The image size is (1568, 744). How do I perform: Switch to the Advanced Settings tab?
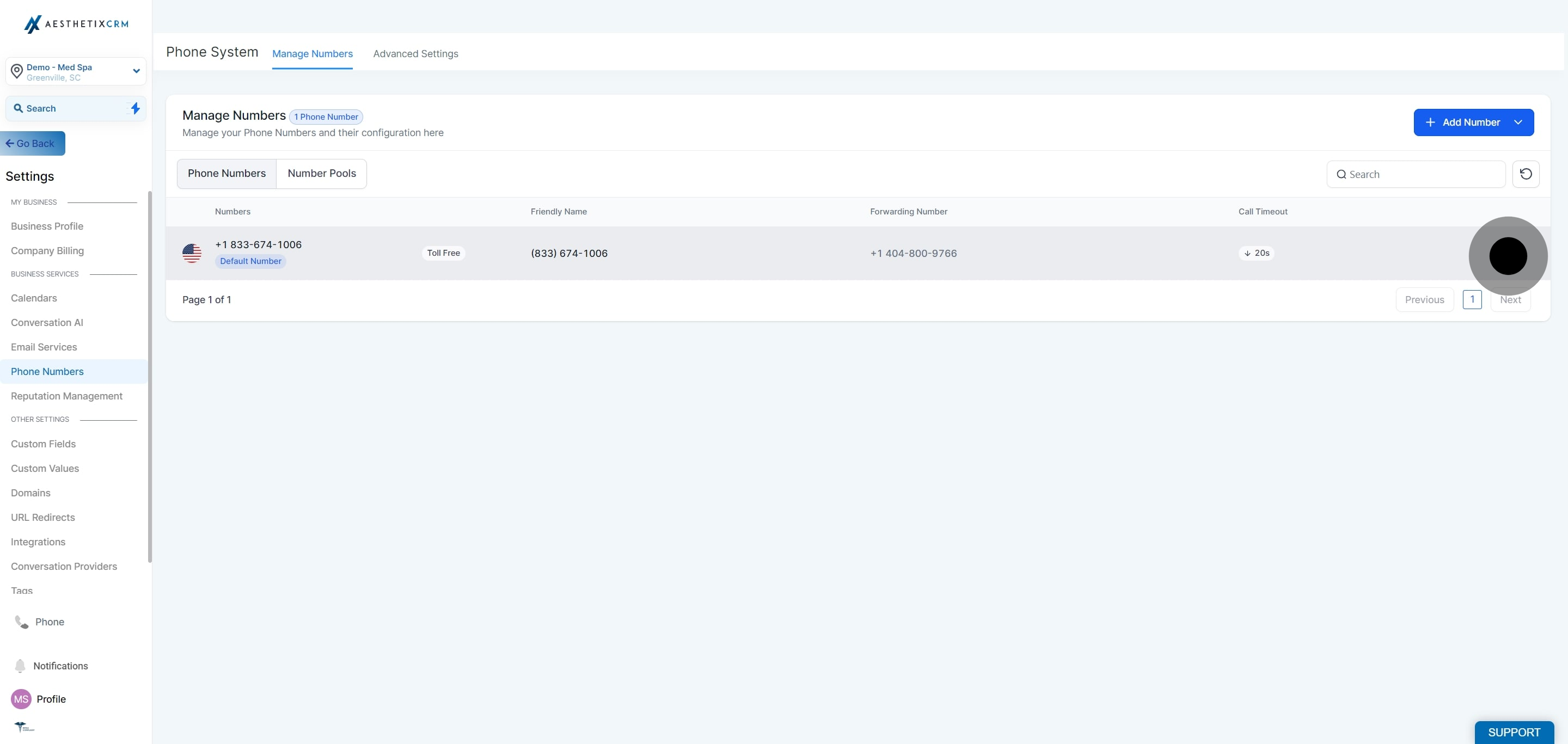pos(415,53)
